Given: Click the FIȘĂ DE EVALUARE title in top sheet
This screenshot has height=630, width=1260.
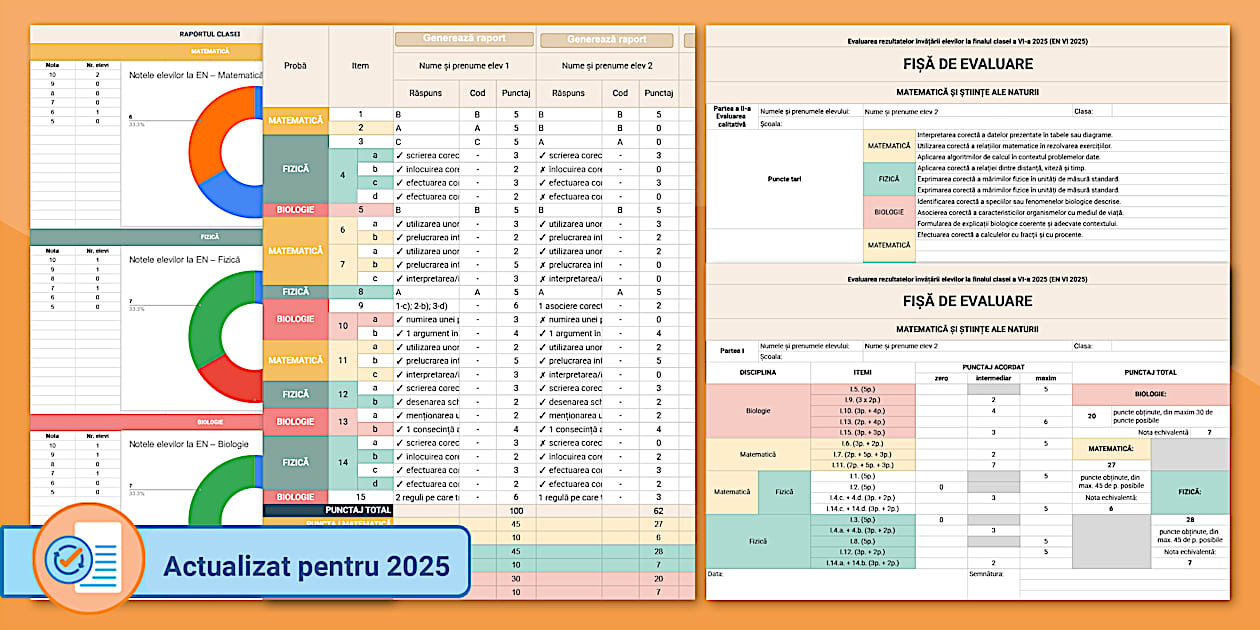Looking at the screenshot, I should (x=967, y=64).
